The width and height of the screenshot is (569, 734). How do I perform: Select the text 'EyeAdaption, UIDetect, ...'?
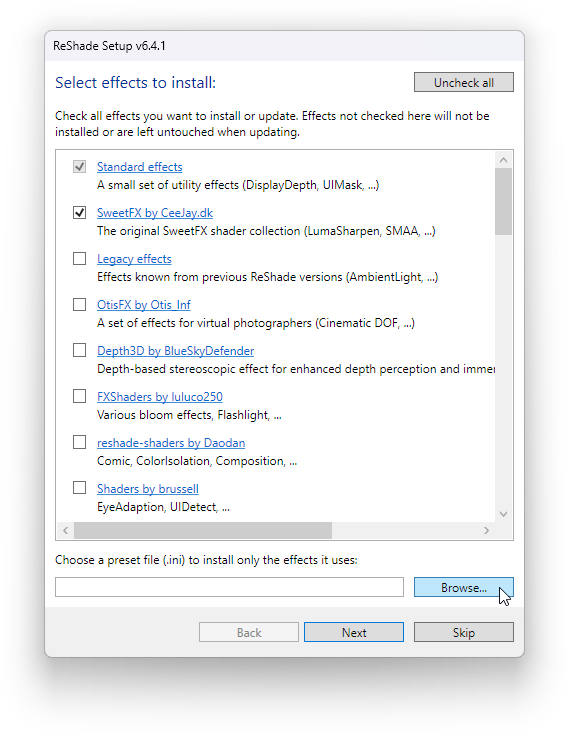click(x=163, y=507)
